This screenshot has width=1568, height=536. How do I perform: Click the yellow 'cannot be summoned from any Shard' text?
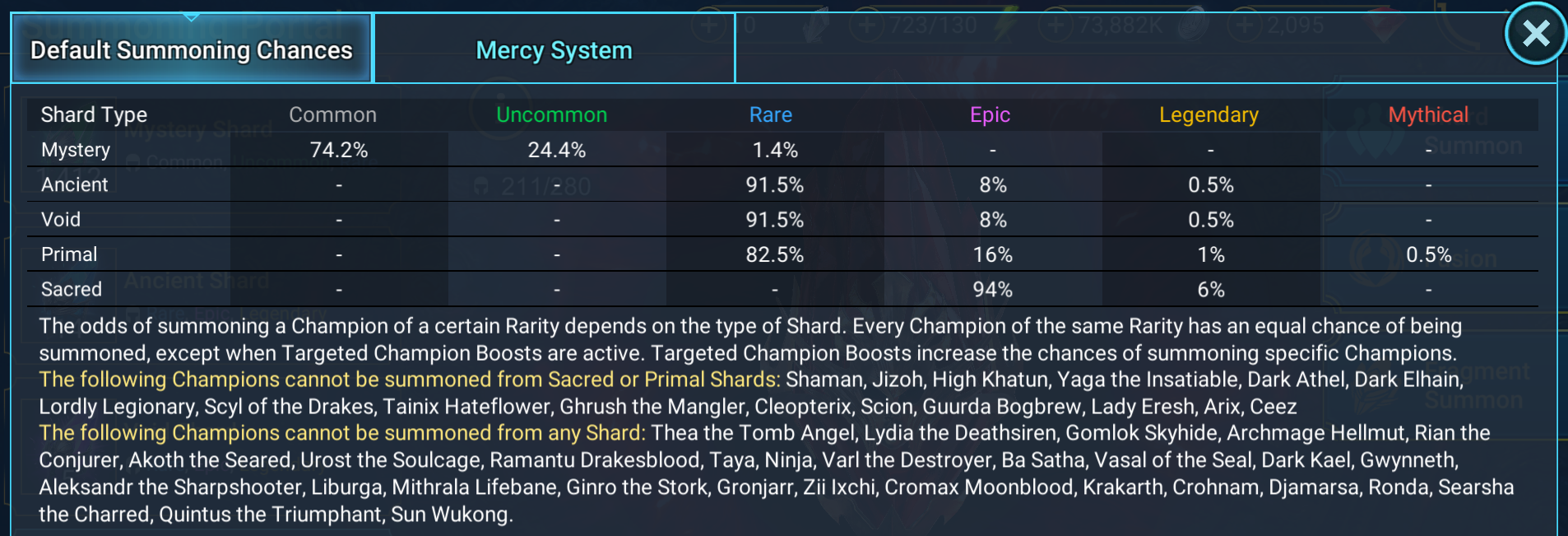(x=342, y=433)
